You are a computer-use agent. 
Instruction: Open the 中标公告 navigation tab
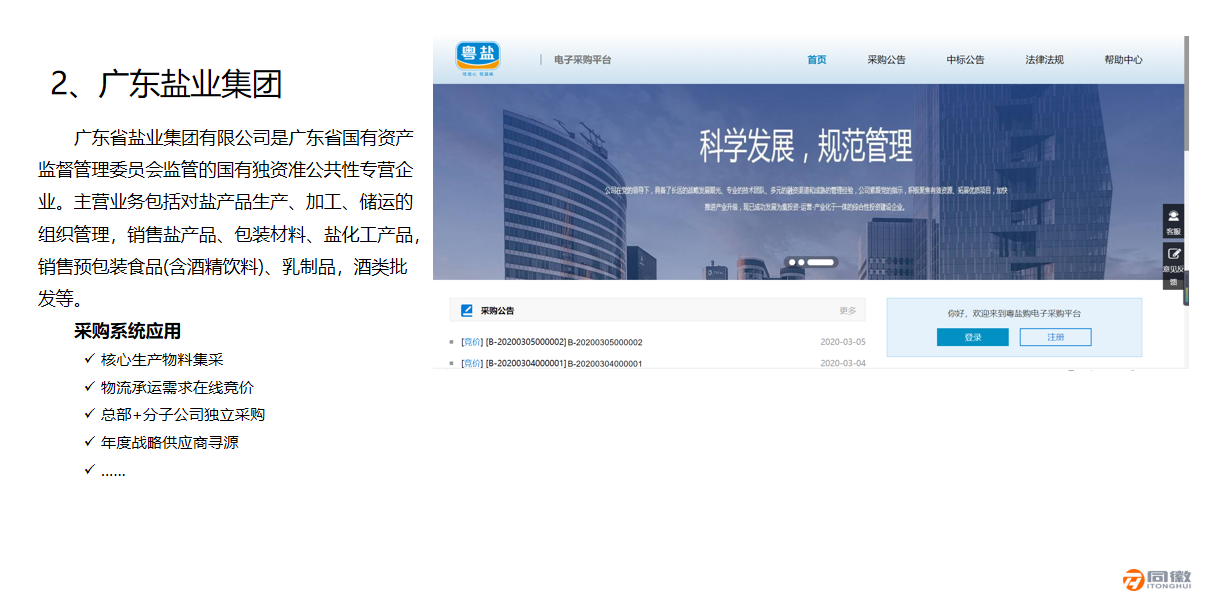click(965, 60)
